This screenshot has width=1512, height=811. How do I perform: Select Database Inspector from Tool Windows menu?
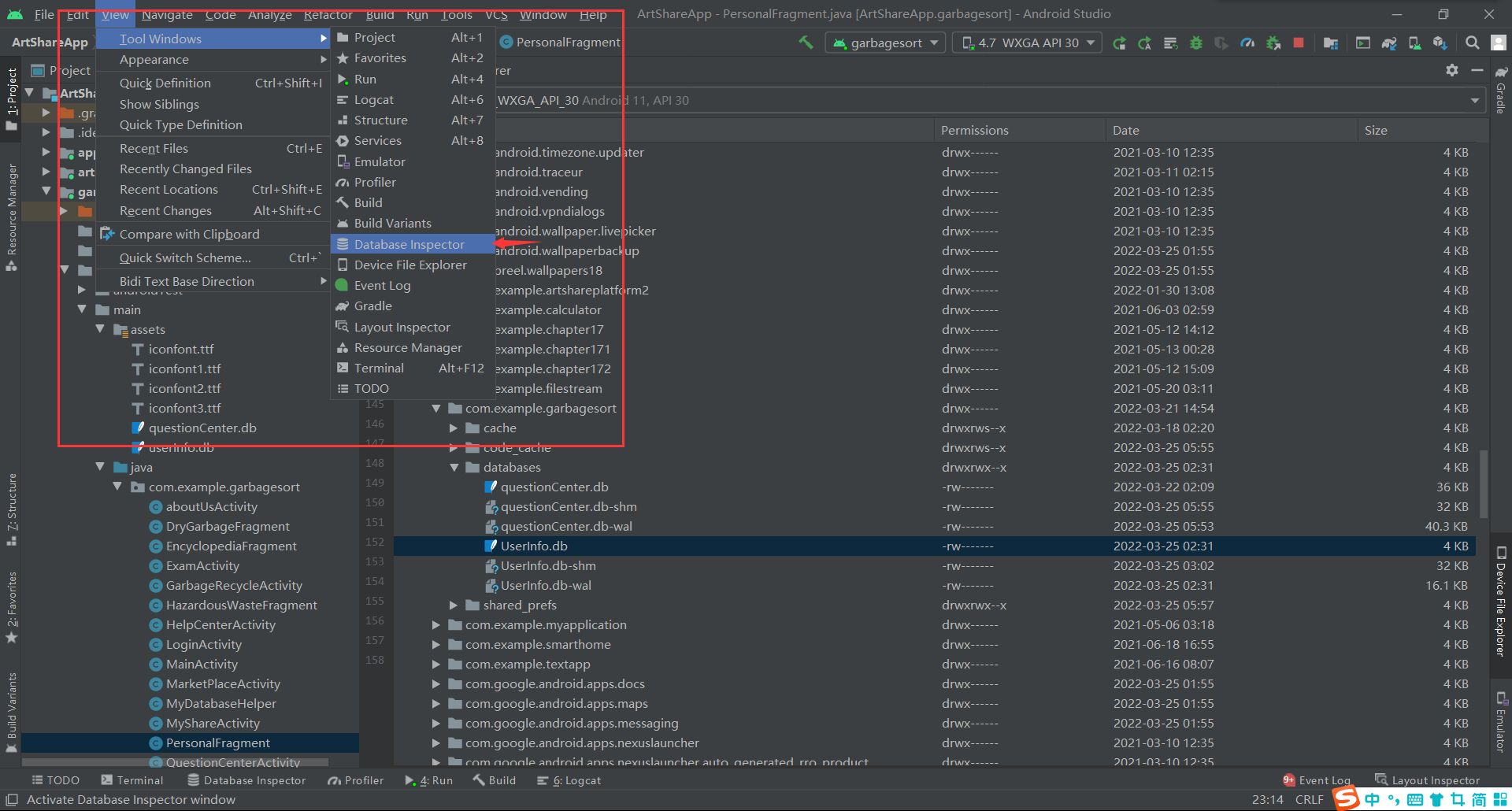pos(409,244)
